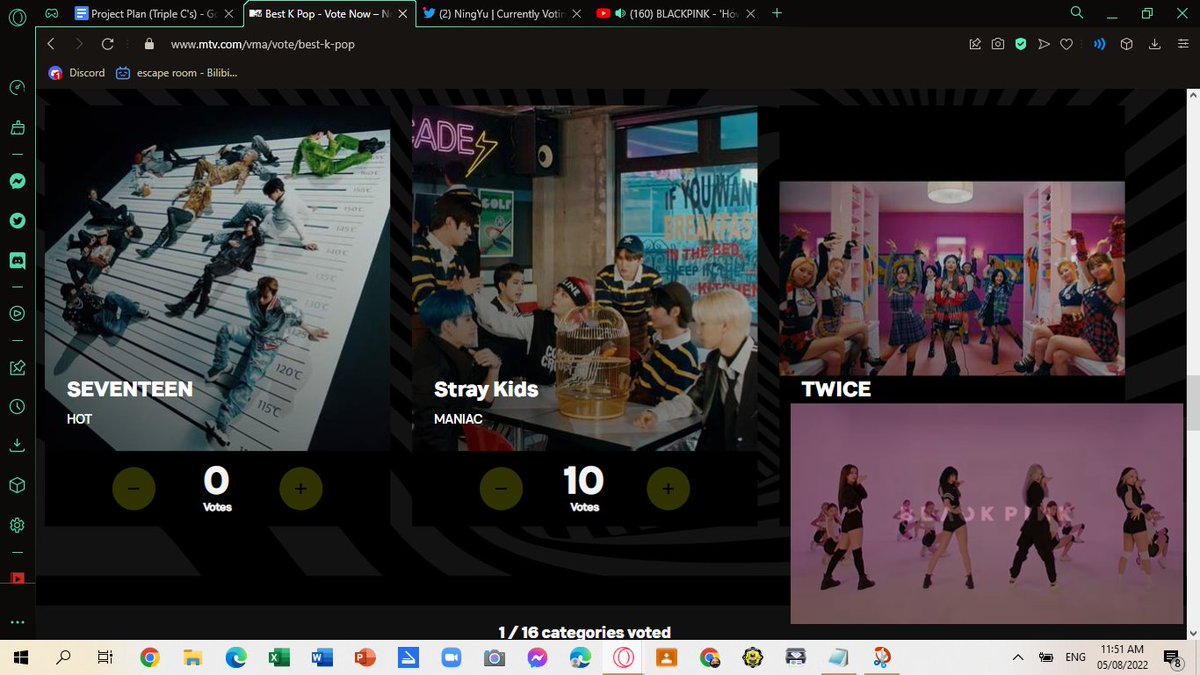Click the ENG language indicator
This screenshot has width=1200, height=675.
[x=1075, y=657]
